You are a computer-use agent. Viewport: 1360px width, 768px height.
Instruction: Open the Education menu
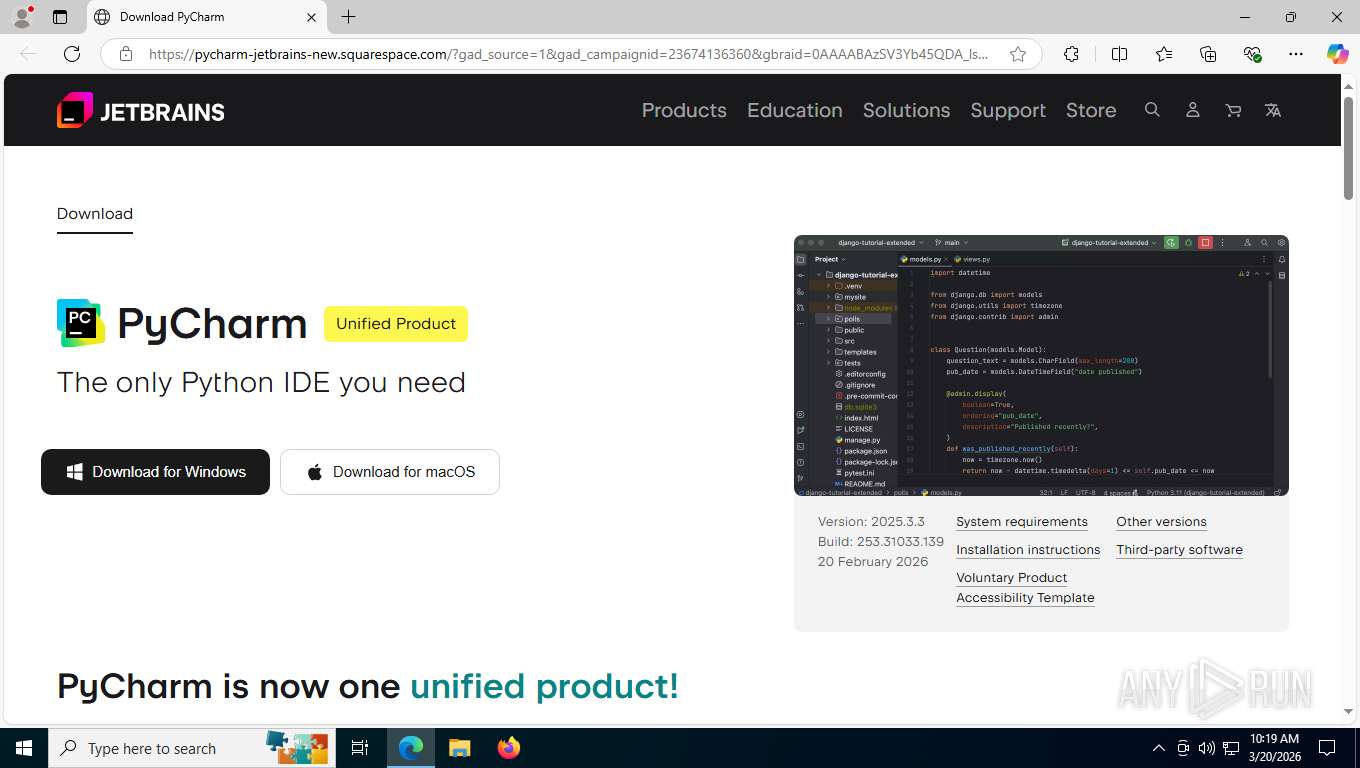795,110
